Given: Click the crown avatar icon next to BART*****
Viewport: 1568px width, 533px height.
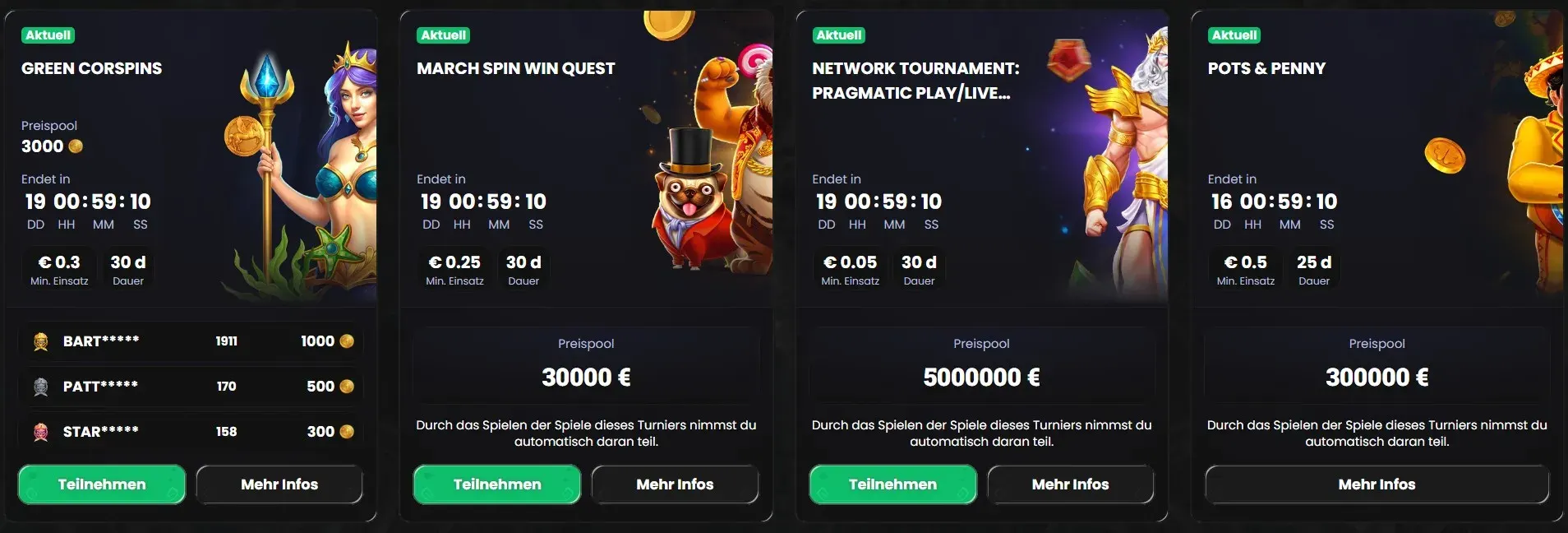Looking at the screenshot, I should pos(40,341).
